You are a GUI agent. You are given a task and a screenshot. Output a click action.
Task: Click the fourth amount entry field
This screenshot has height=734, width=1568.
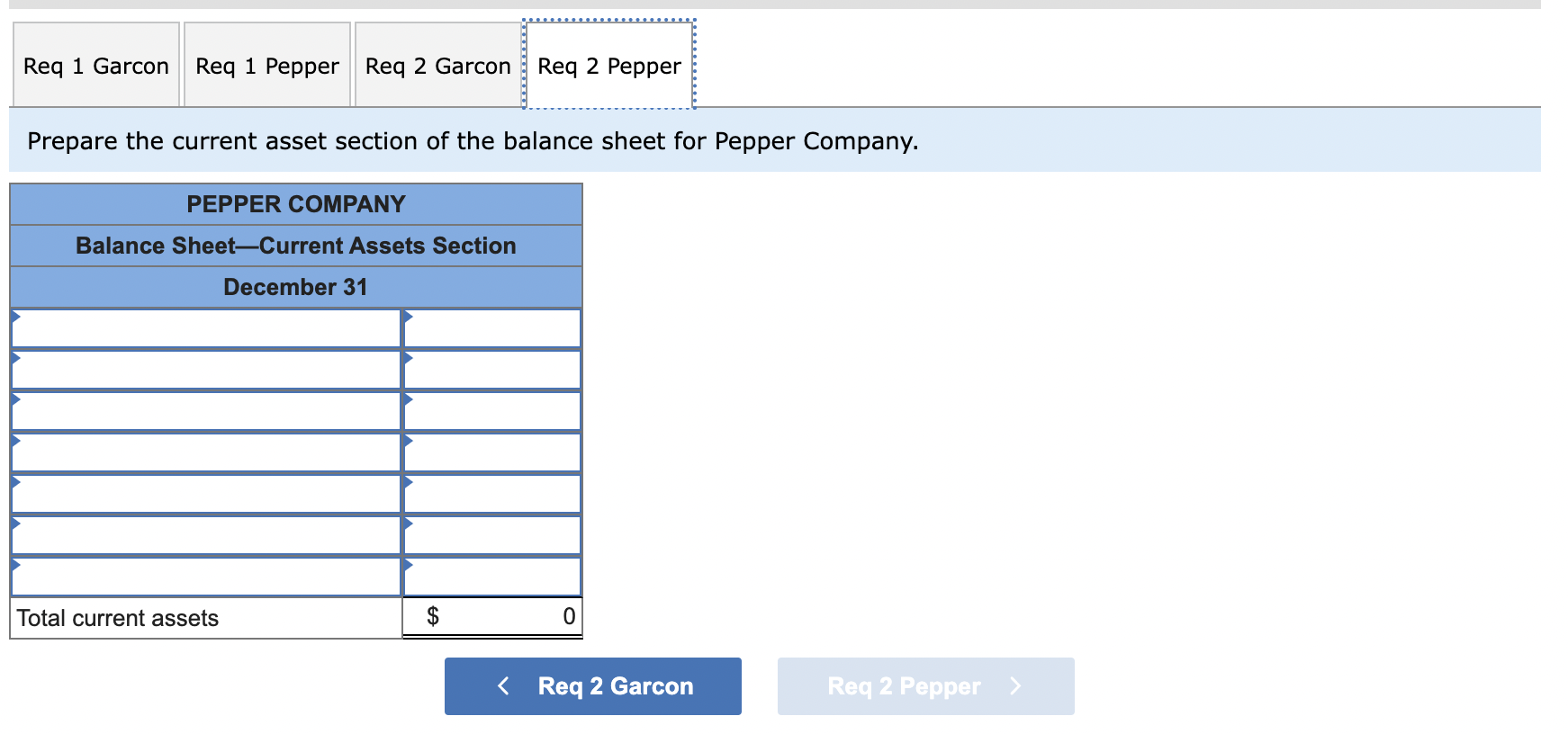pyautogui.click(x=491, y=452)
